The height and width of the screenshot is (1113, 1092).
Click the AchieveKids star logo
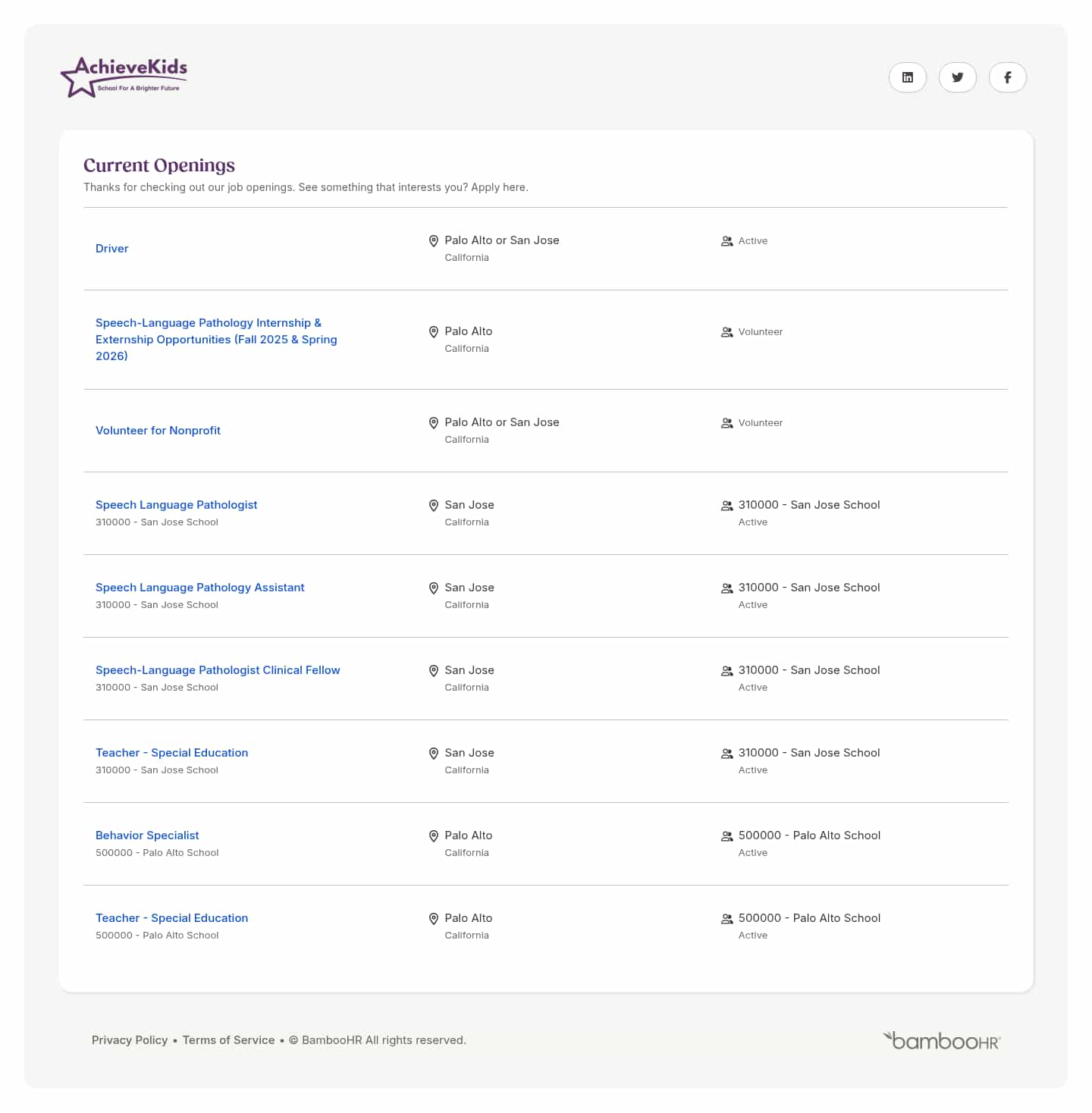point(124,77)
